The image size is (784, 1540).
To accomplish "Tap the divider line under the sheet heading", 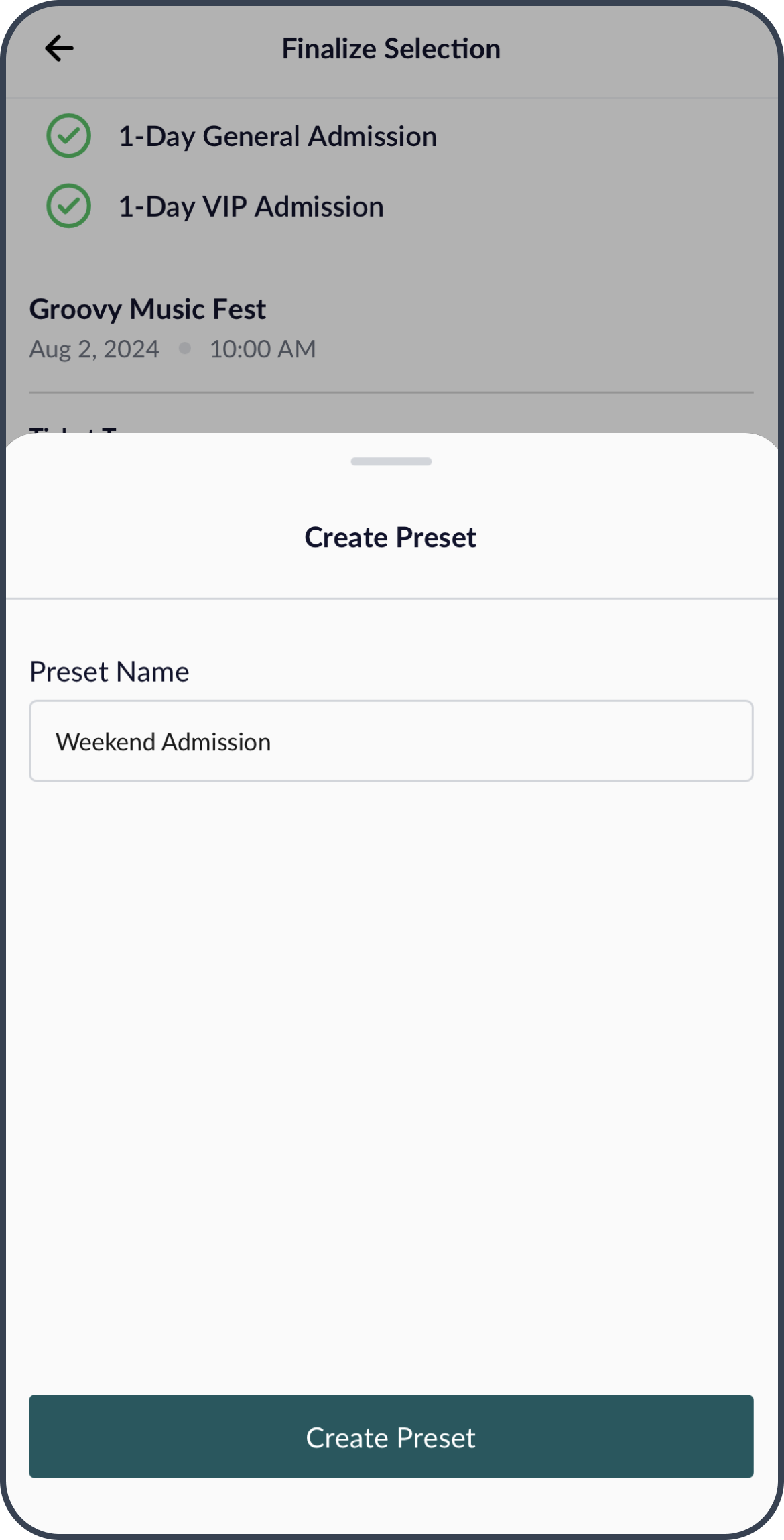I will pos(391,599).
